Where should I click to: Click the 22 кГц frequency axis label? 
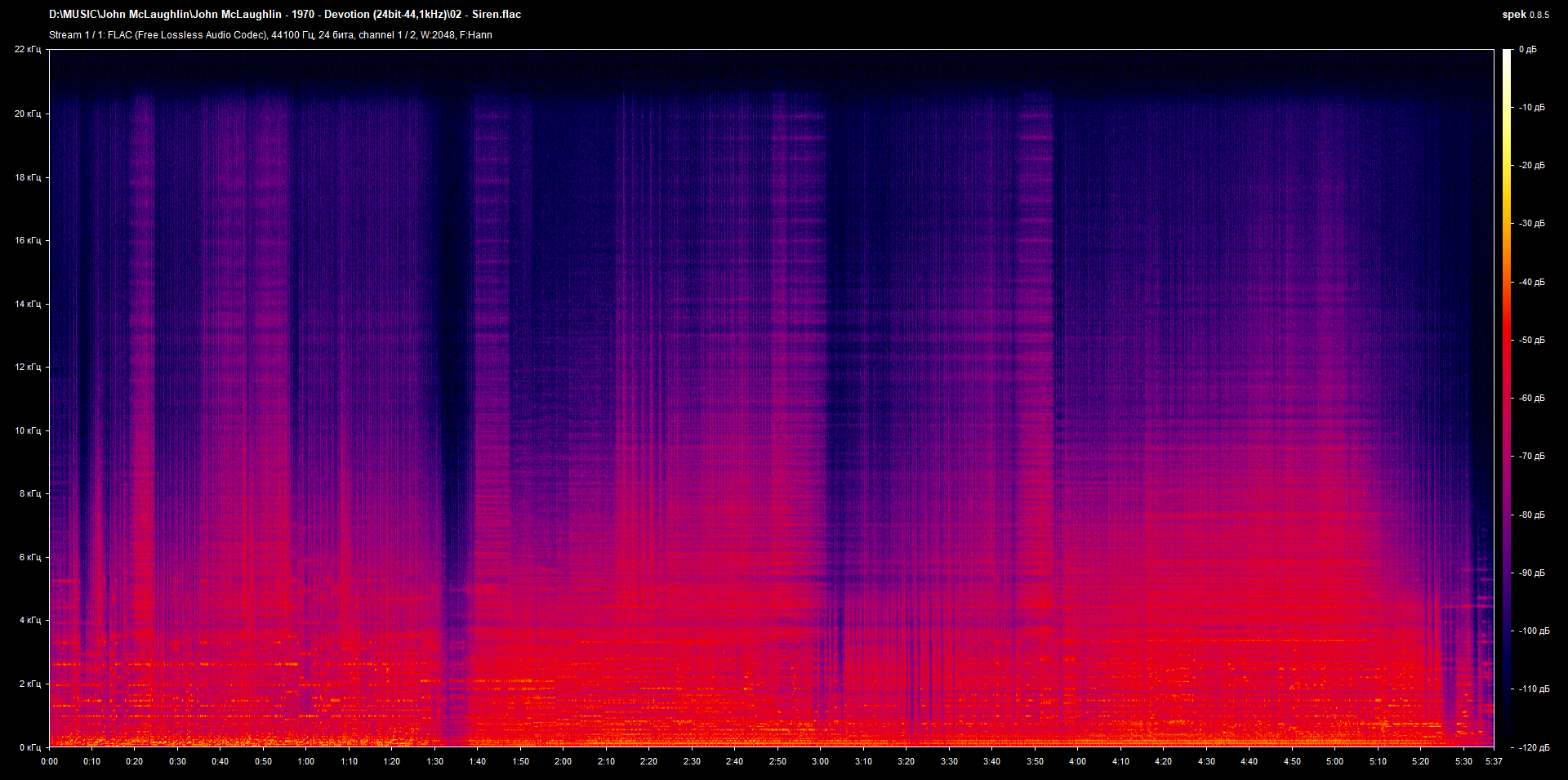pyautogui.click(x=28, y=50)
